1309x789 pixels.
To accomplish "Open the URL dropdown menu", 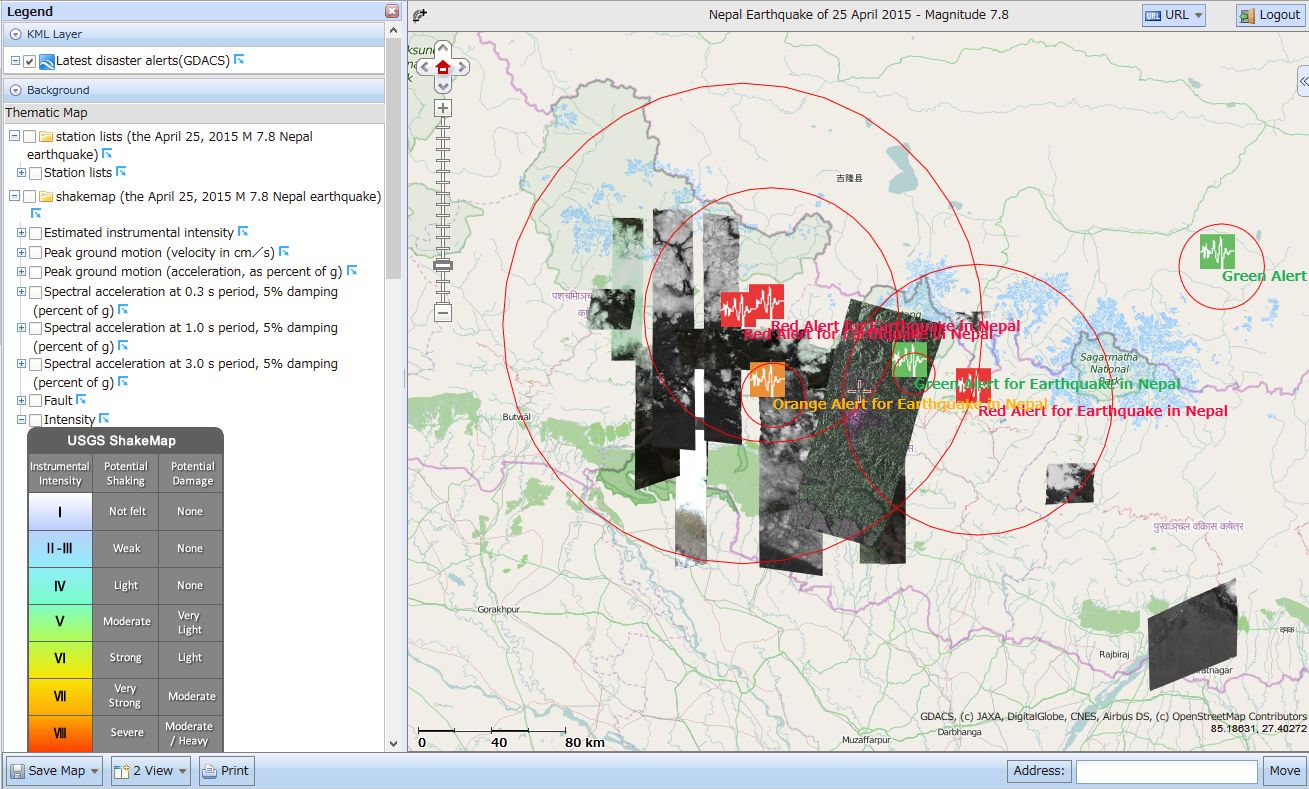I will 1174,15.
